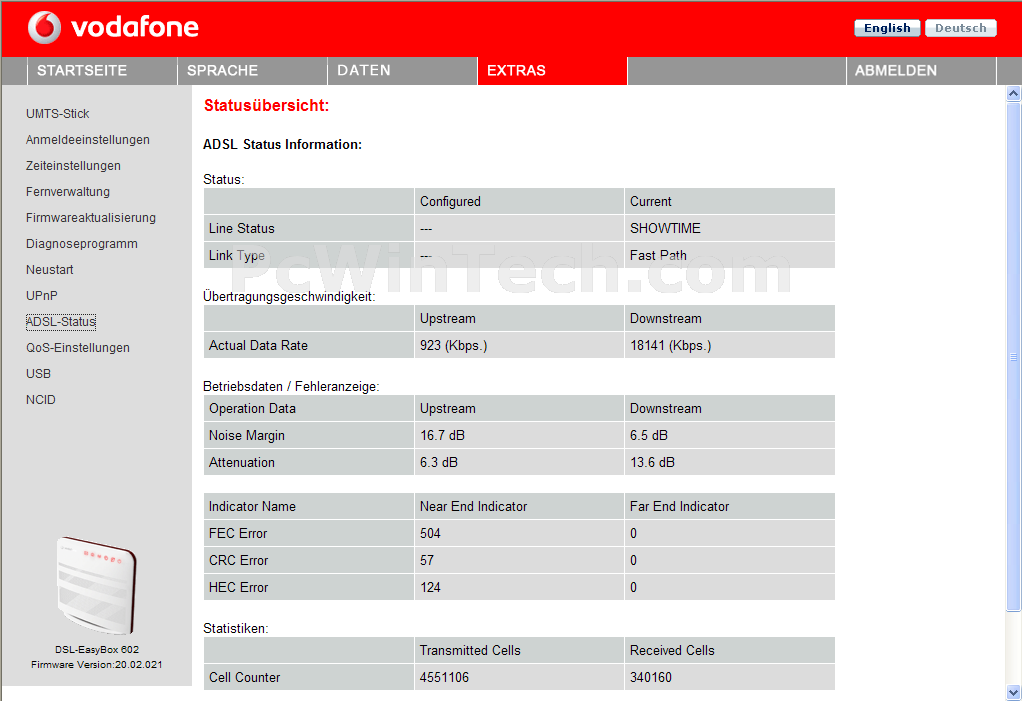Click the Configured column header
Viewport: 1022px width, 701px height.
click(450, 201)
